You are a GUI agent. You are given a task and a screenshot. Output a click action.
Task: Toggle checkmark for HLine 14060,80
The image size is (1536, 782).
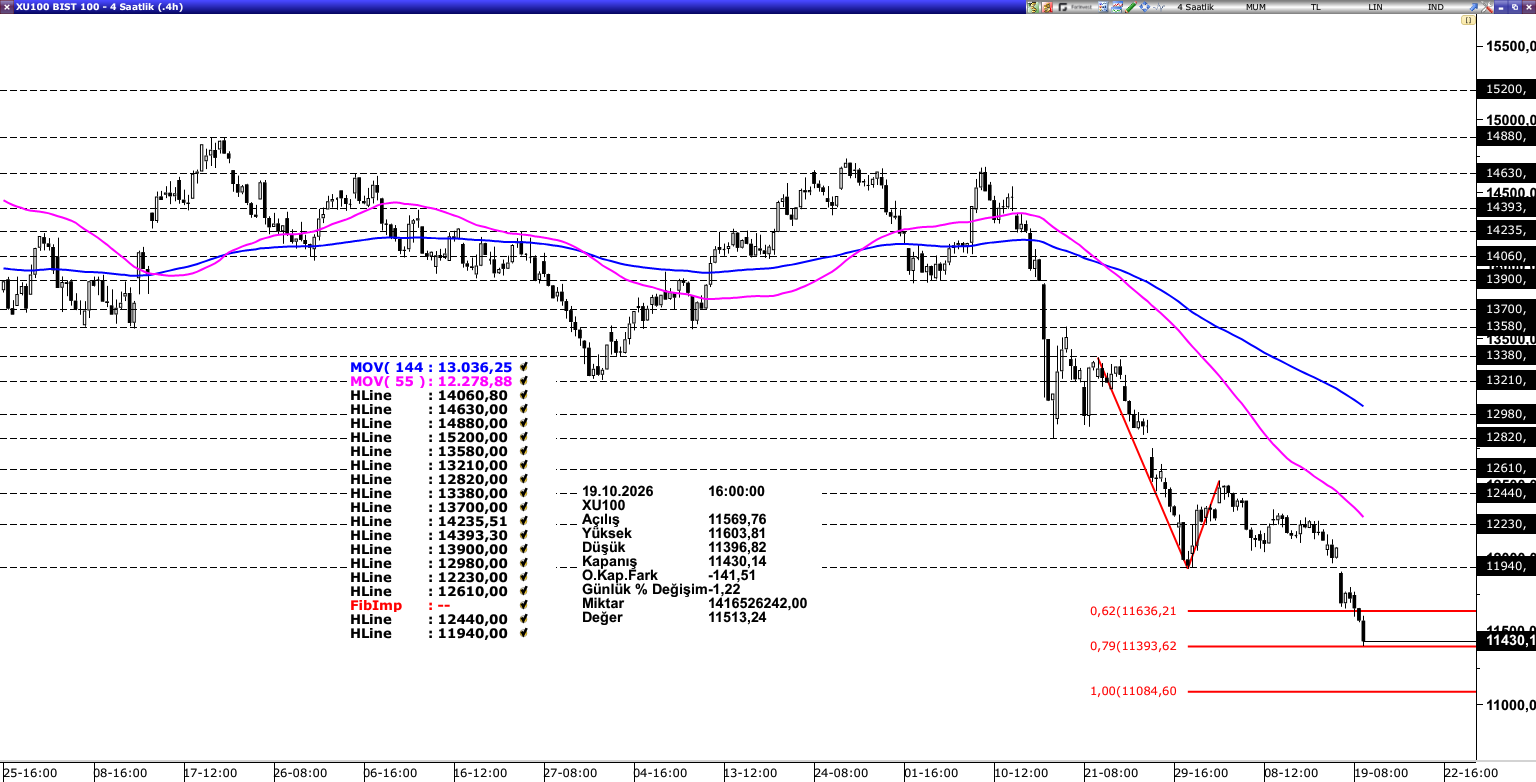[x=523, y=396]
